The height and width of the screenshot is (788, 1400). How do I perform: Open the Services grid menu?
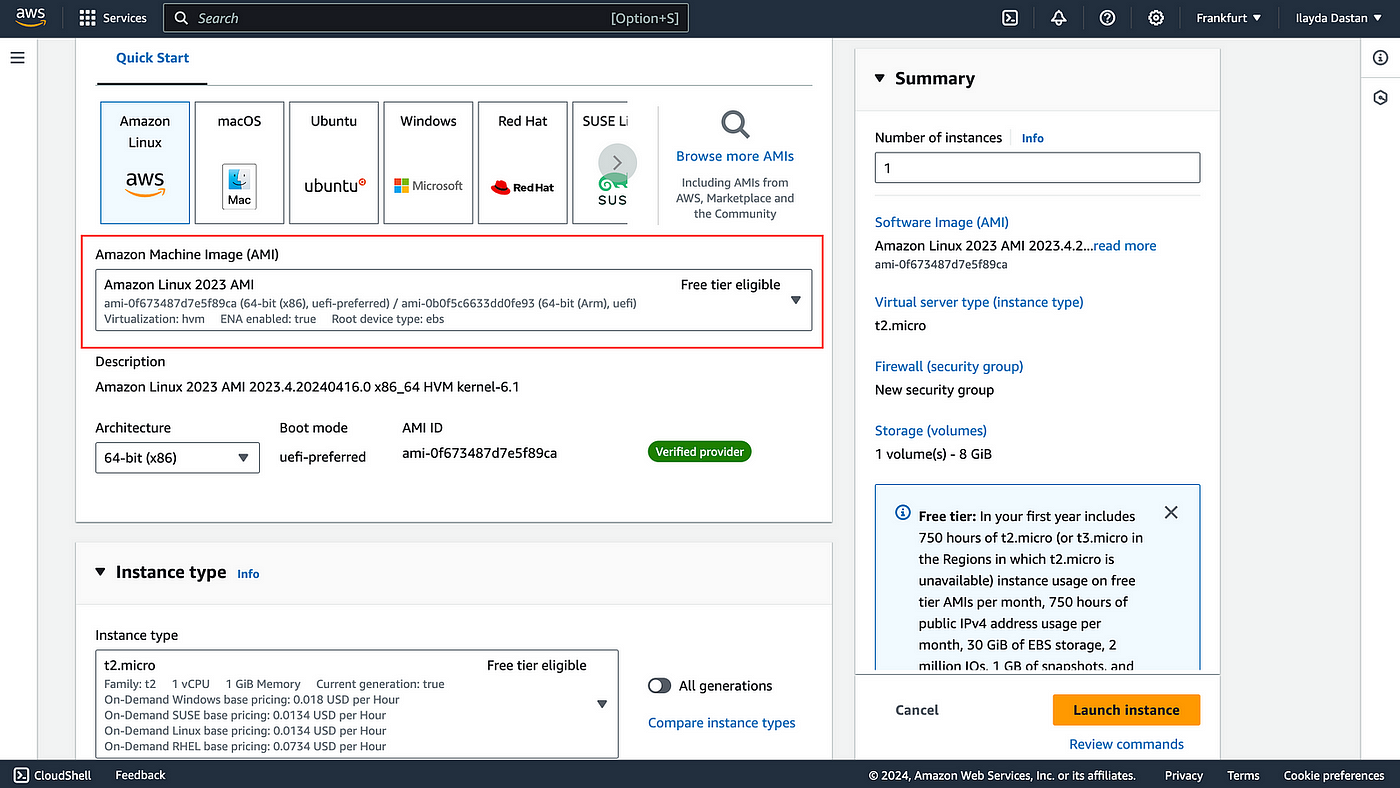87,18
